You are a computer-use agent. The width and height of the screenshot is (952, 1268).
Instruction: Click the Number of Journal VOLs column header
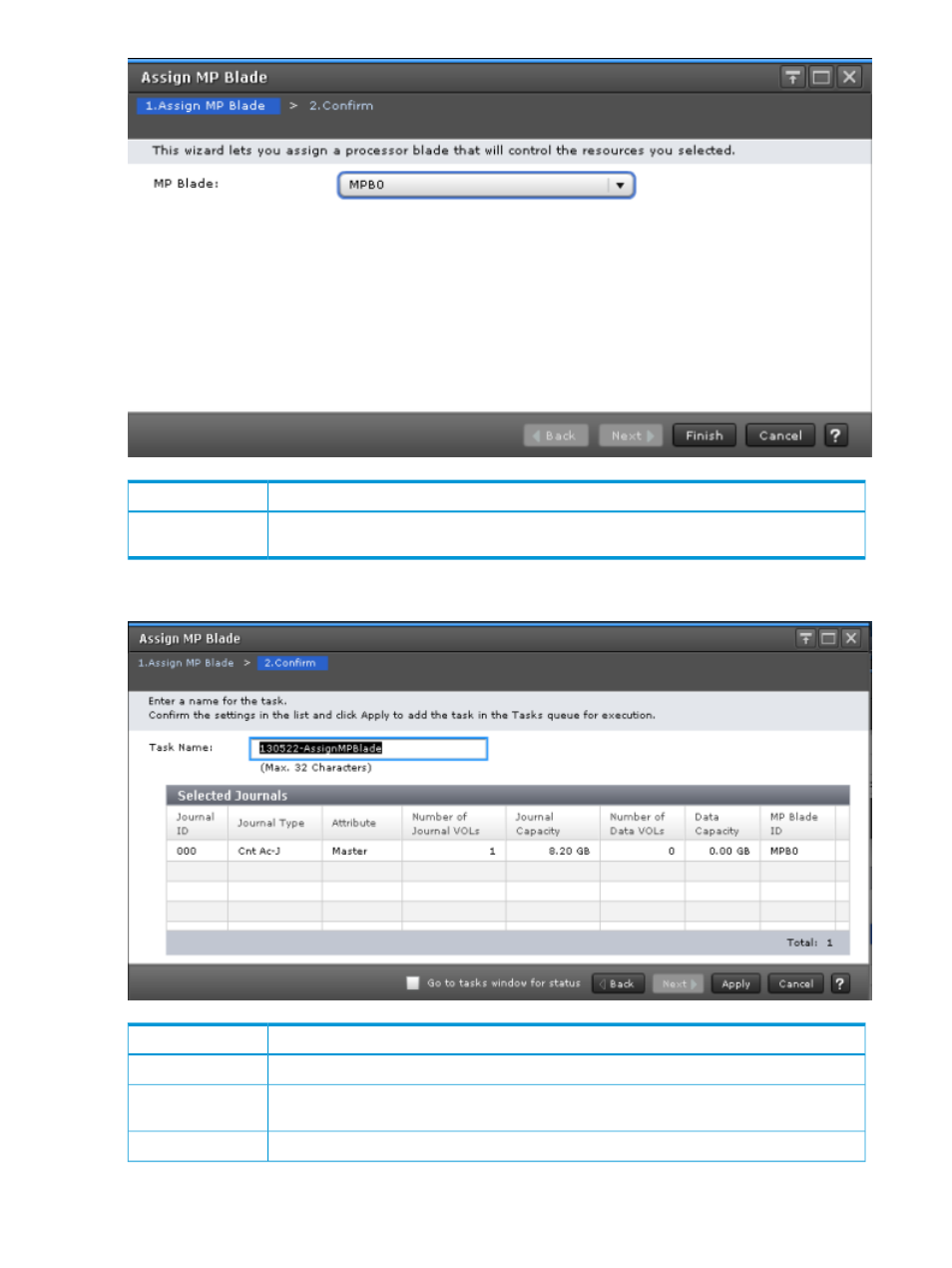454,824
